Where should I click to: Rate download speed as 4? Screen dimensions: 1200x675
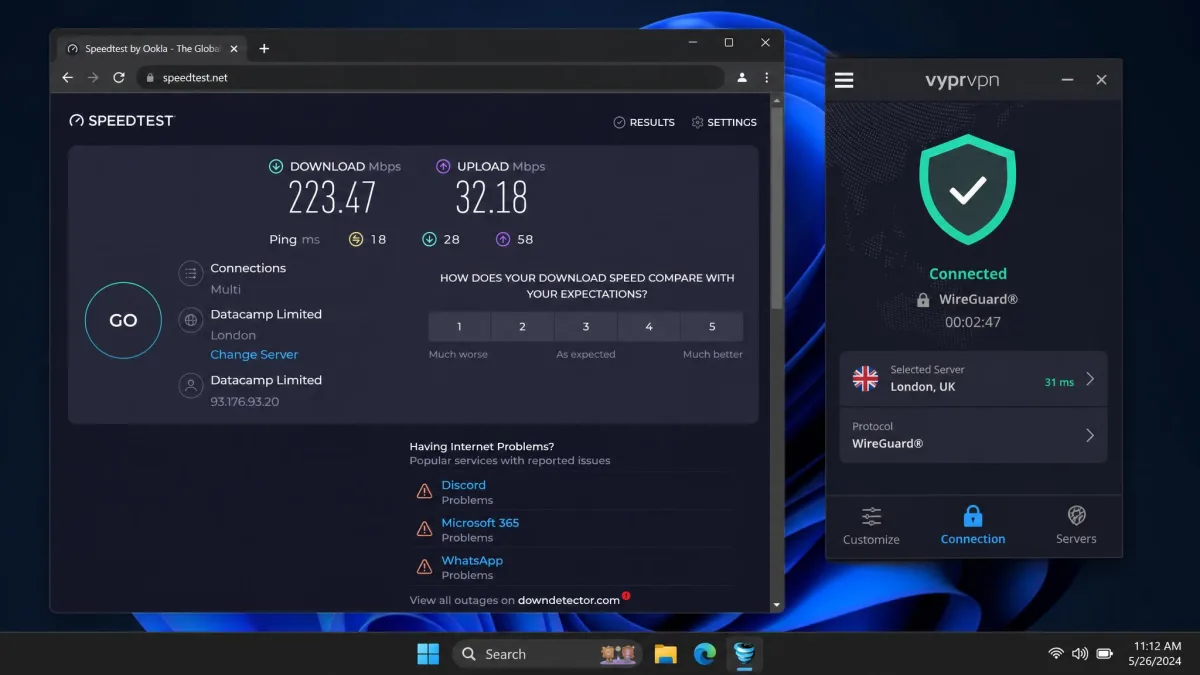tap(649, 327)
